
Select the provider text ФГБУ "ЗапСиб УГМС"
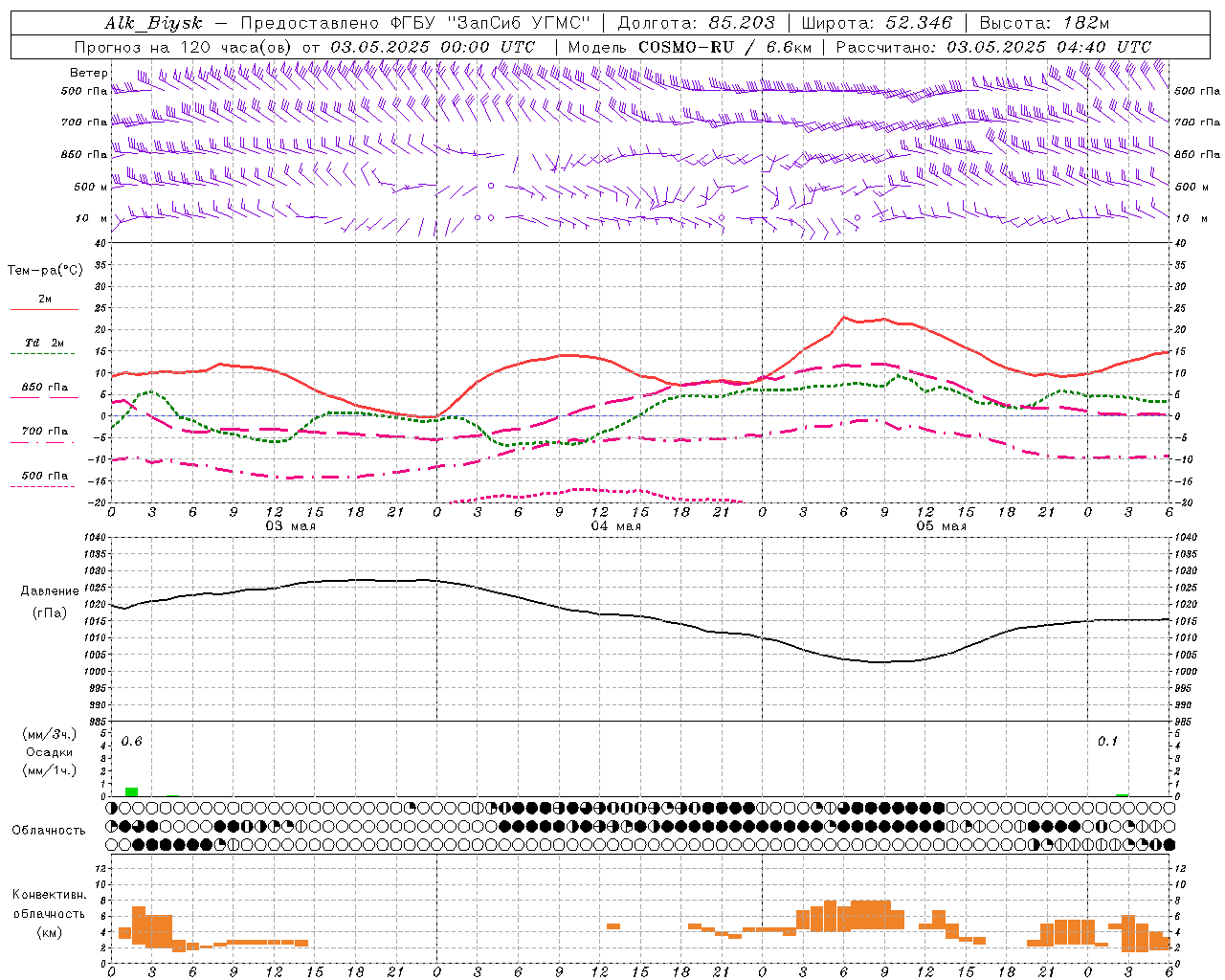[490, 23]
